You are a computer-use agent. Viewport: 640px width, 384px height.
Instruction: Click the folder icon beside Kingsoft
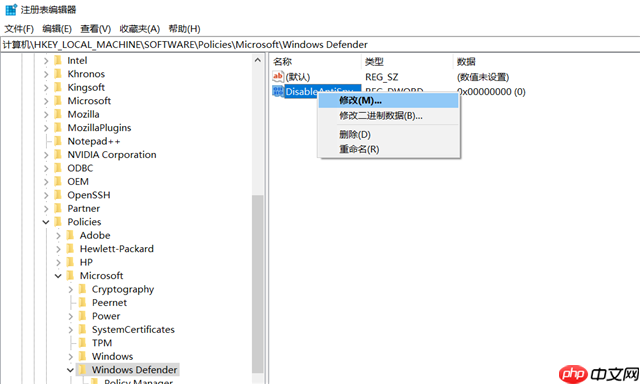(58, 87)
